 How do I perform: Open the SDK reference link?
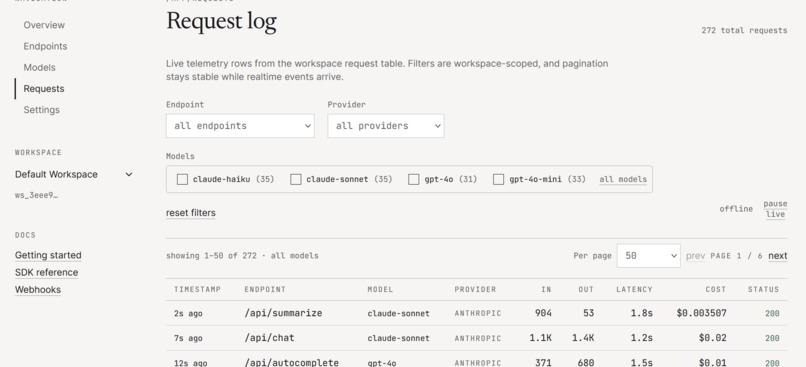coord(46,272)
